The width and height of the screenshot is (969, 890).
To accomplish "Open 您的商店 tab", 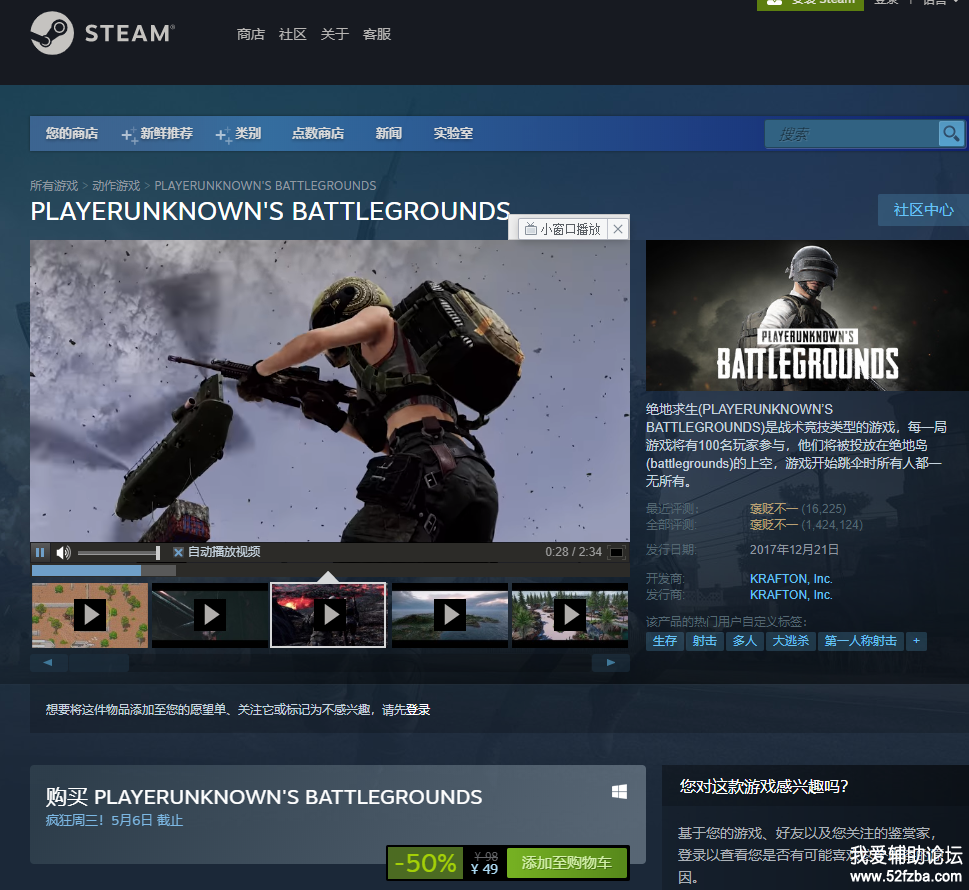I will coord(72,134).
